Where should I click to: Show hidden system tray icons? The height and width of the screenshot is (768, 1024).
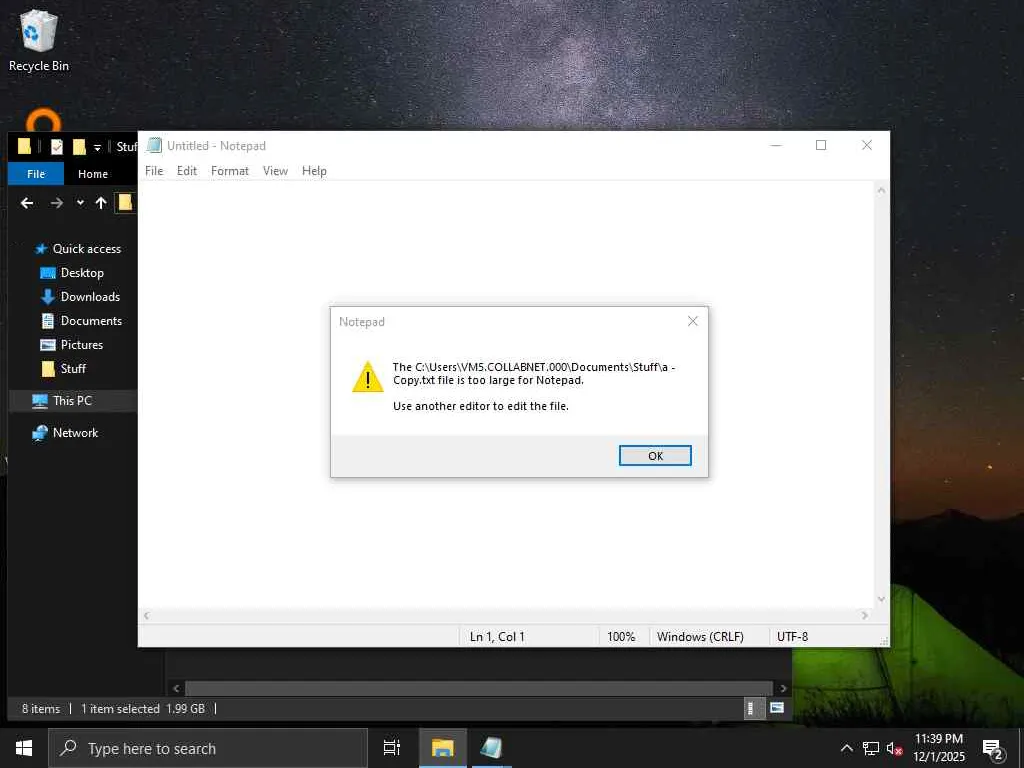pos(846,748)
